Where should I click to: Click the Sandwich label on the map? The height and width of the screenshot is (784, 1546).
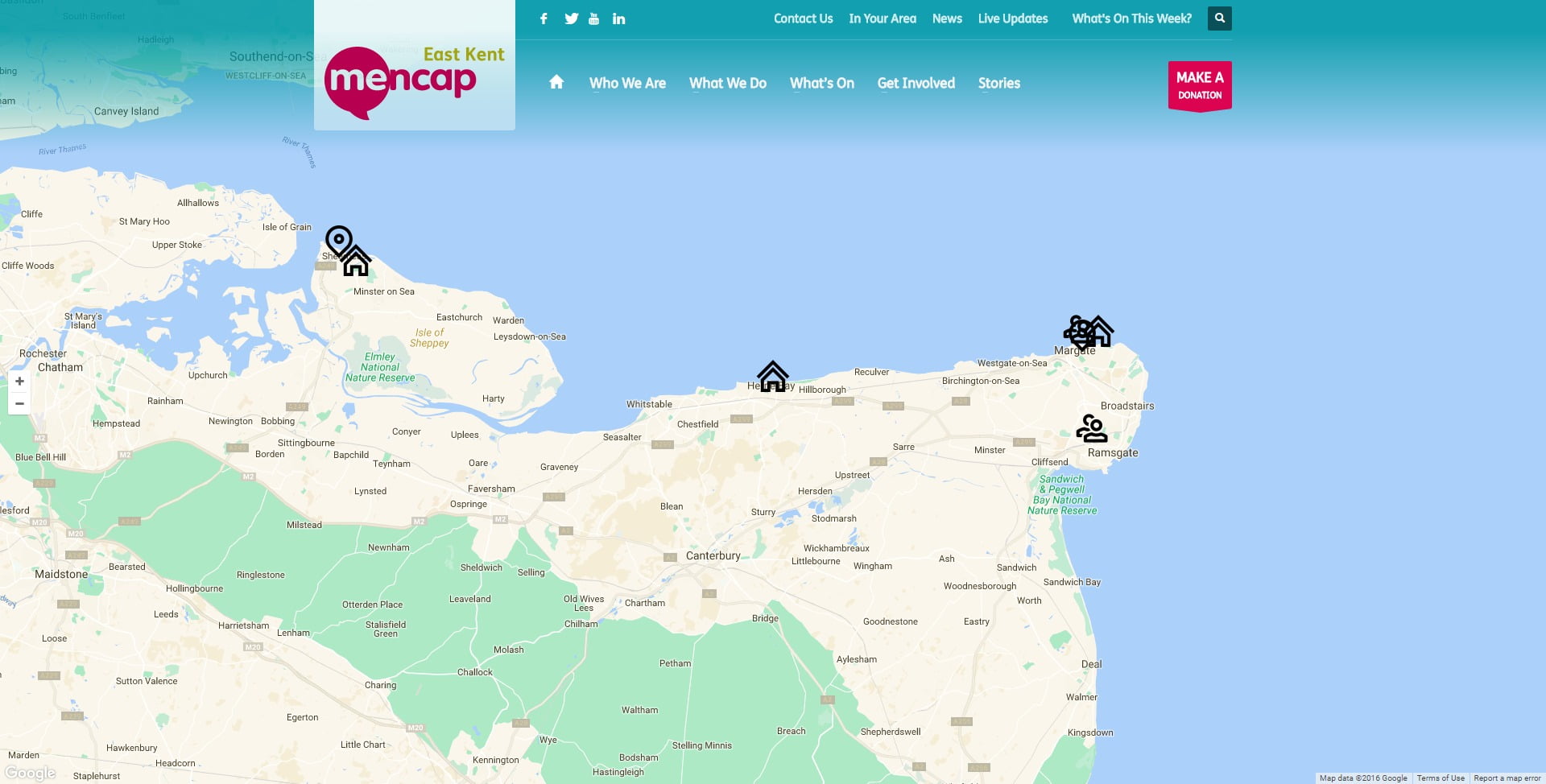pyautogui.click(x=1016, y=567)
